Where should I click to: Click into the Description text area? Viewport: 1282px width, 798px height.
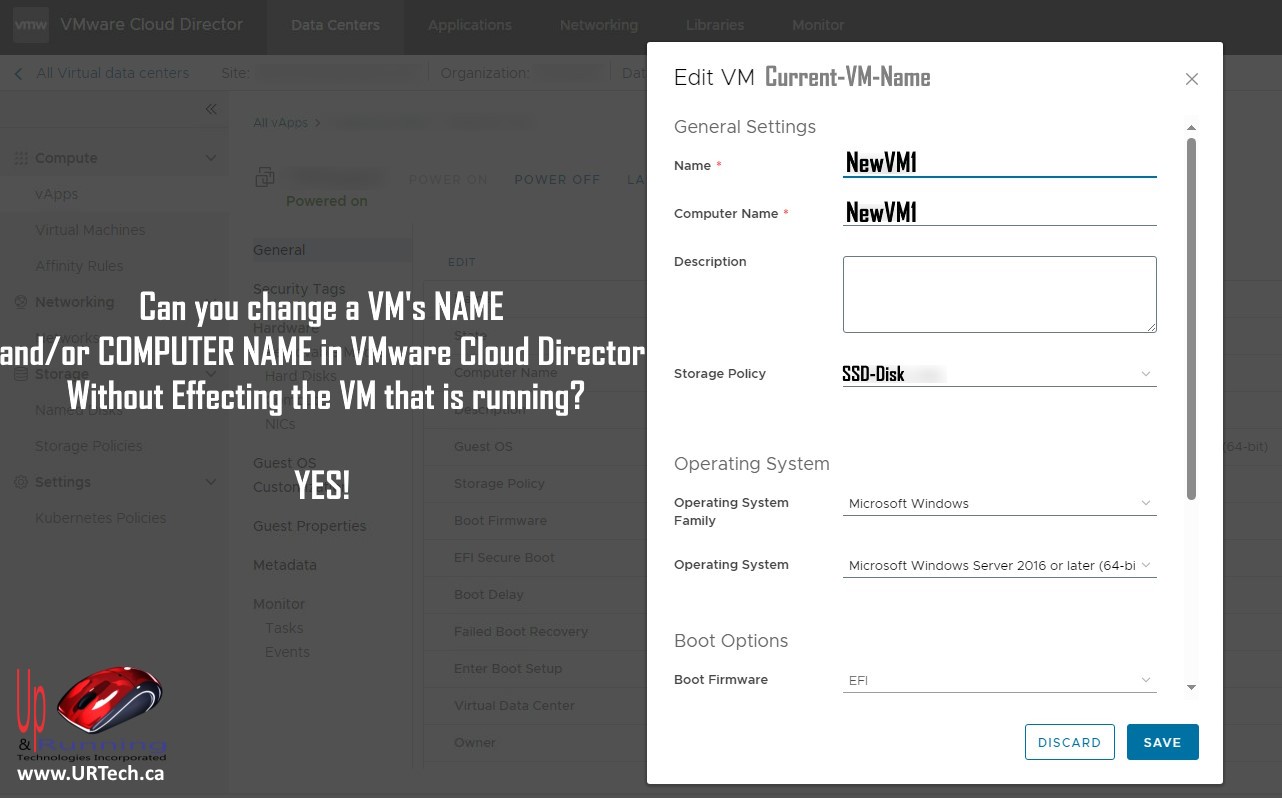coord(999,294)
